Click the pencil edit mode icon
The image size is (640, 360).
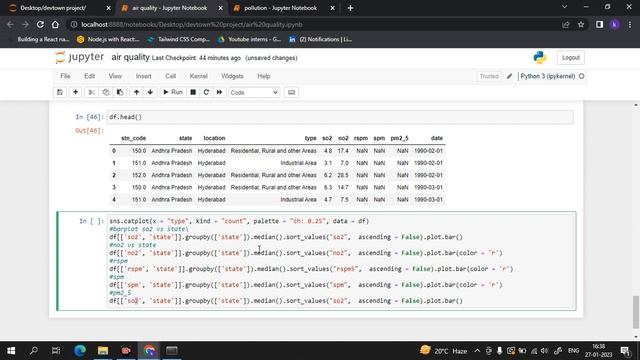pos(509,76)
